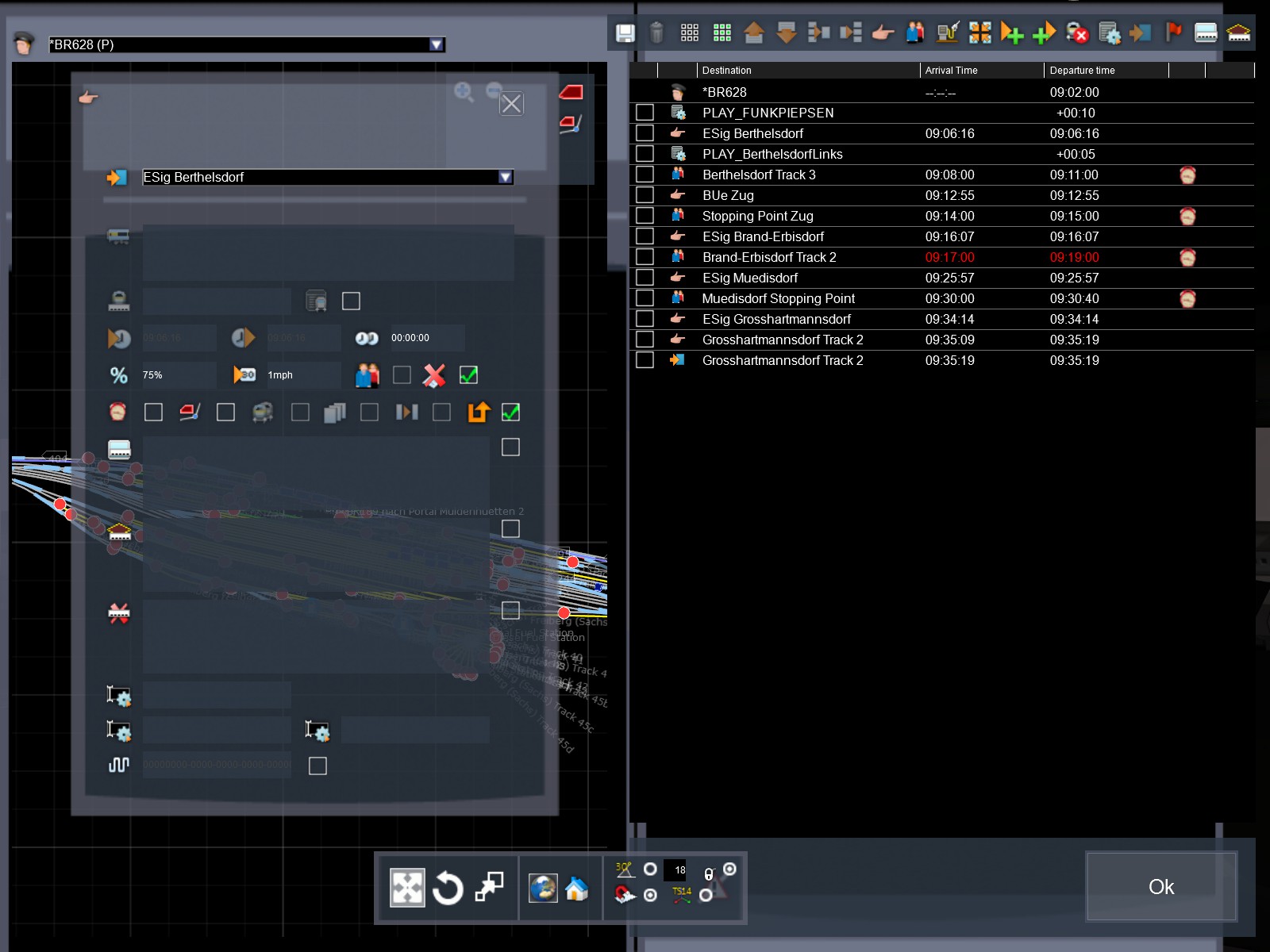Tick the checkbox for the BUe Zug row

[645, 195]
